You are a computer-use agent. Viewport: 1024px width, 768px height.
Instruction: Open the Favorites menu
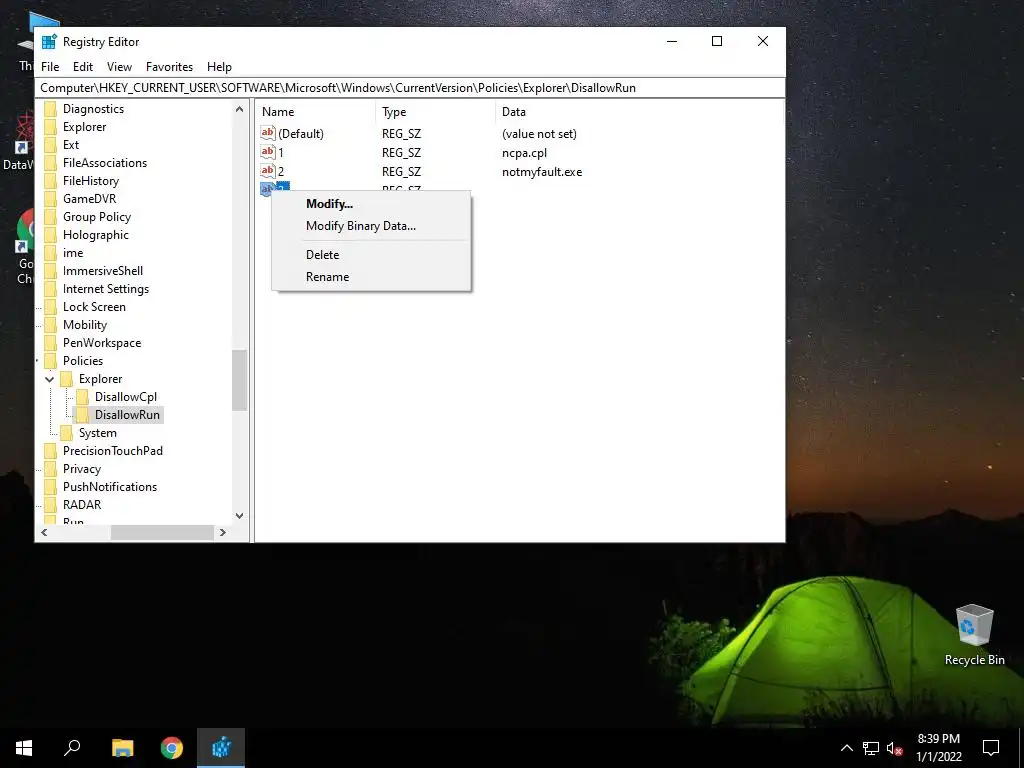(169, 67)
